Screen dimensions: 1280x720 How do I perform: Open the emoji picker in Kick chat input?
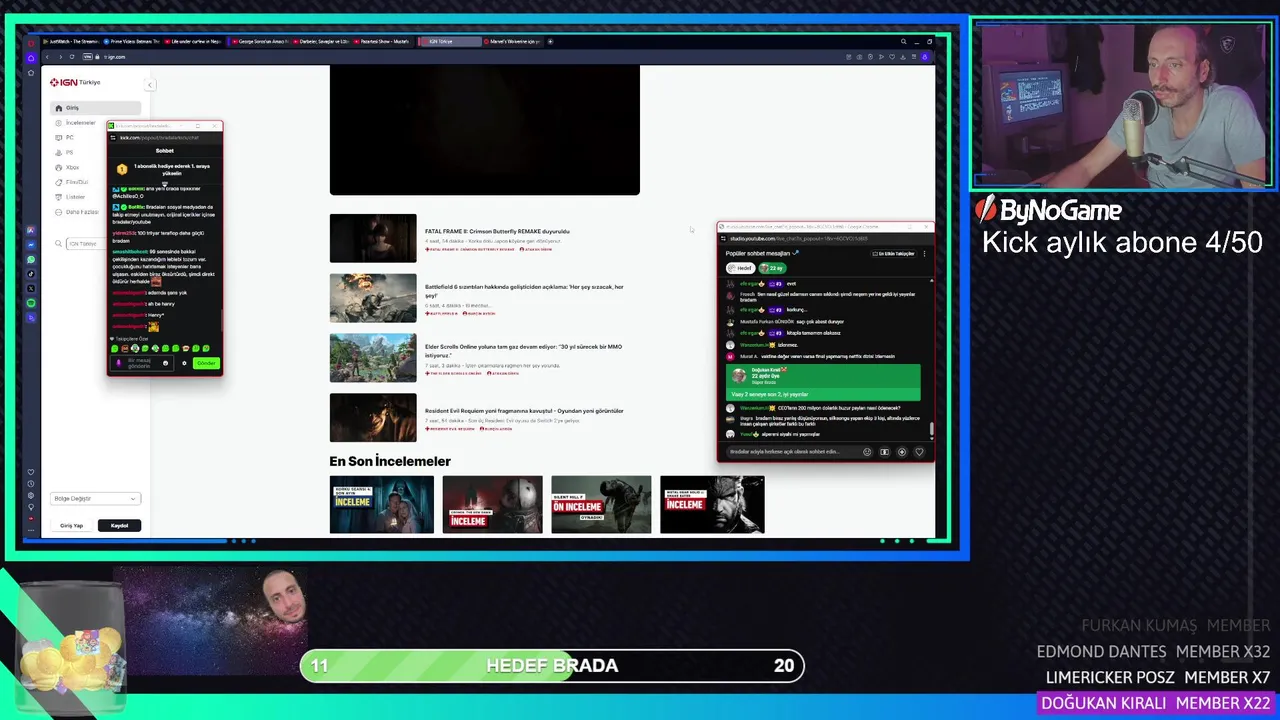point(166,363)
